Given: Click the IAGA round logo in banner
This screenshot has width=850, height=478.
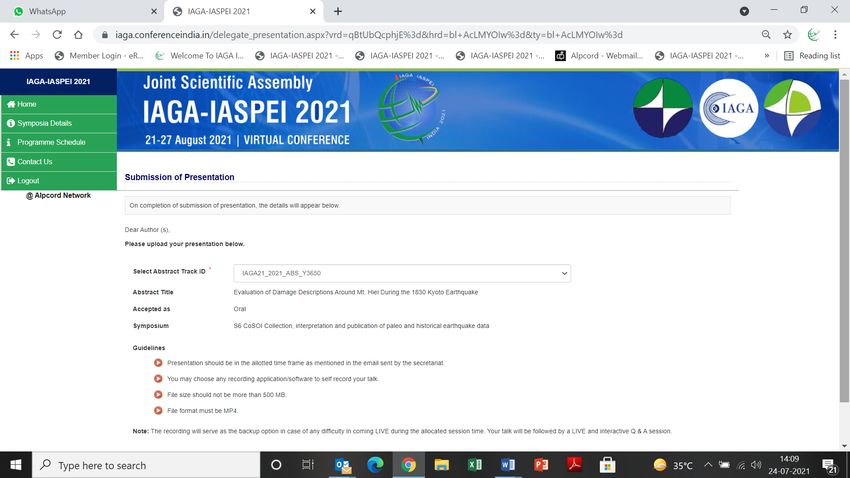Looking at the screenshot, I should pyautogui.click(x=729, y=108).
